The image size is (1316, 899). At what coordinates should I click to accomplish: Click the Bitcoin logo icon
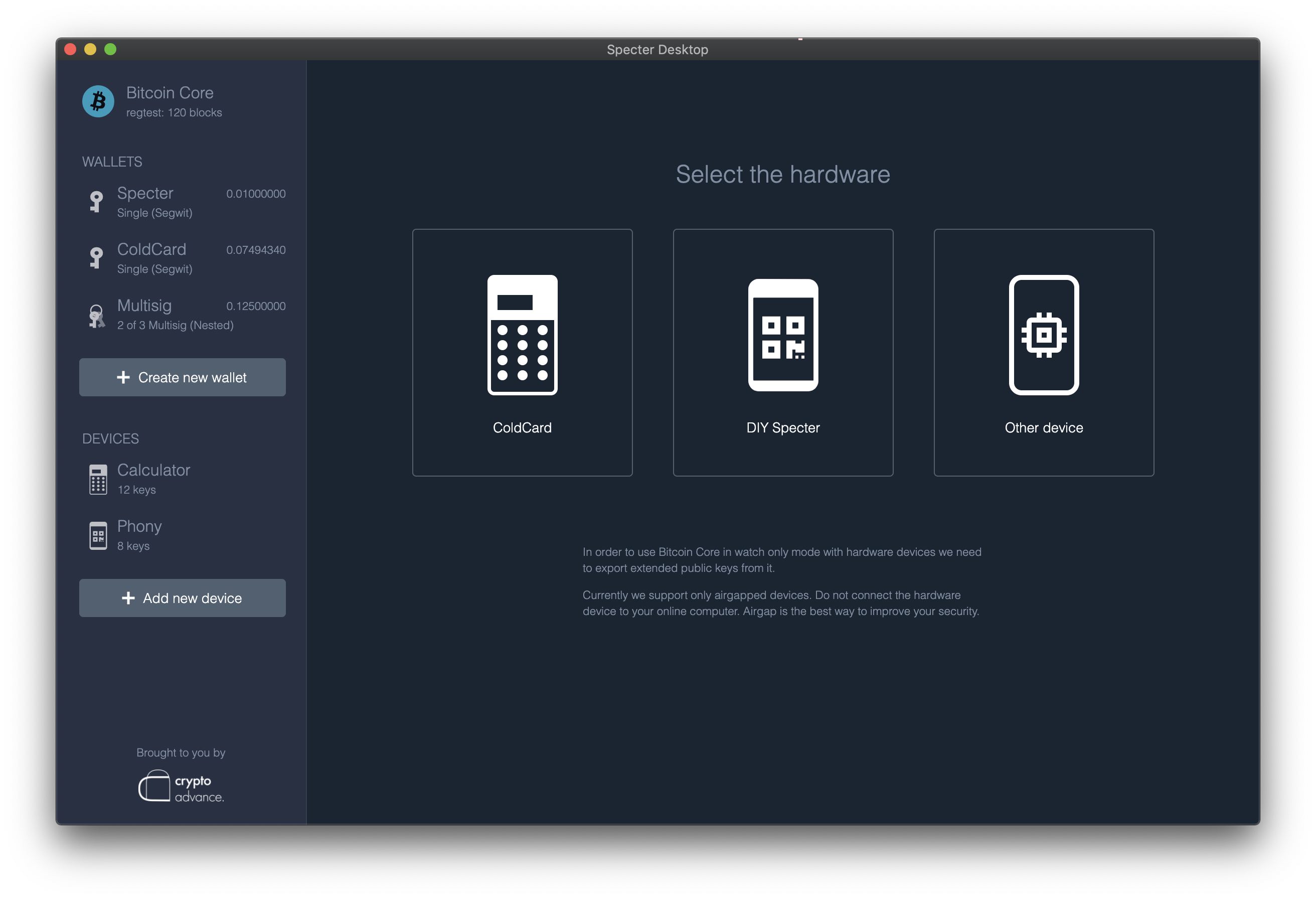(x=98, y=101)
